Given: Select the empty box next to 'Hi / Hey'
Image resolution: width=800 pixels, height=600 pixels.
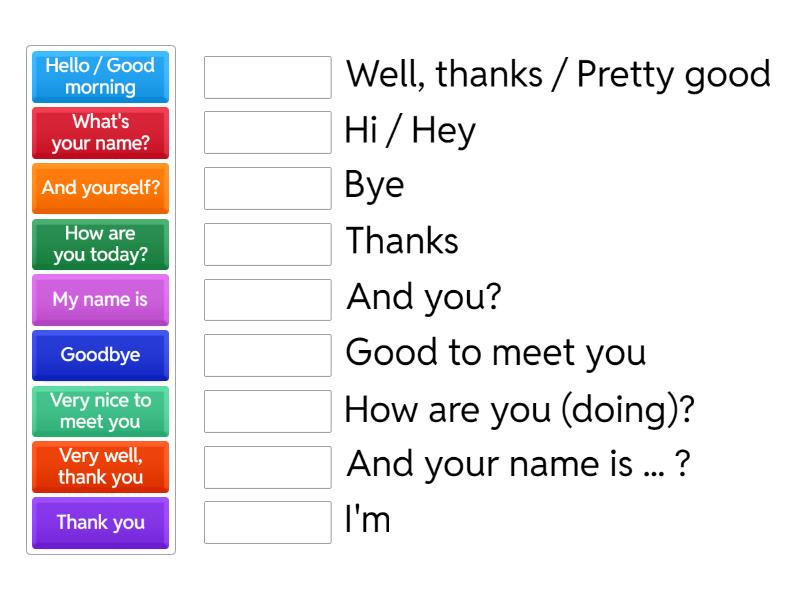Looking at the screenshot, I should [x=267, y=132].
